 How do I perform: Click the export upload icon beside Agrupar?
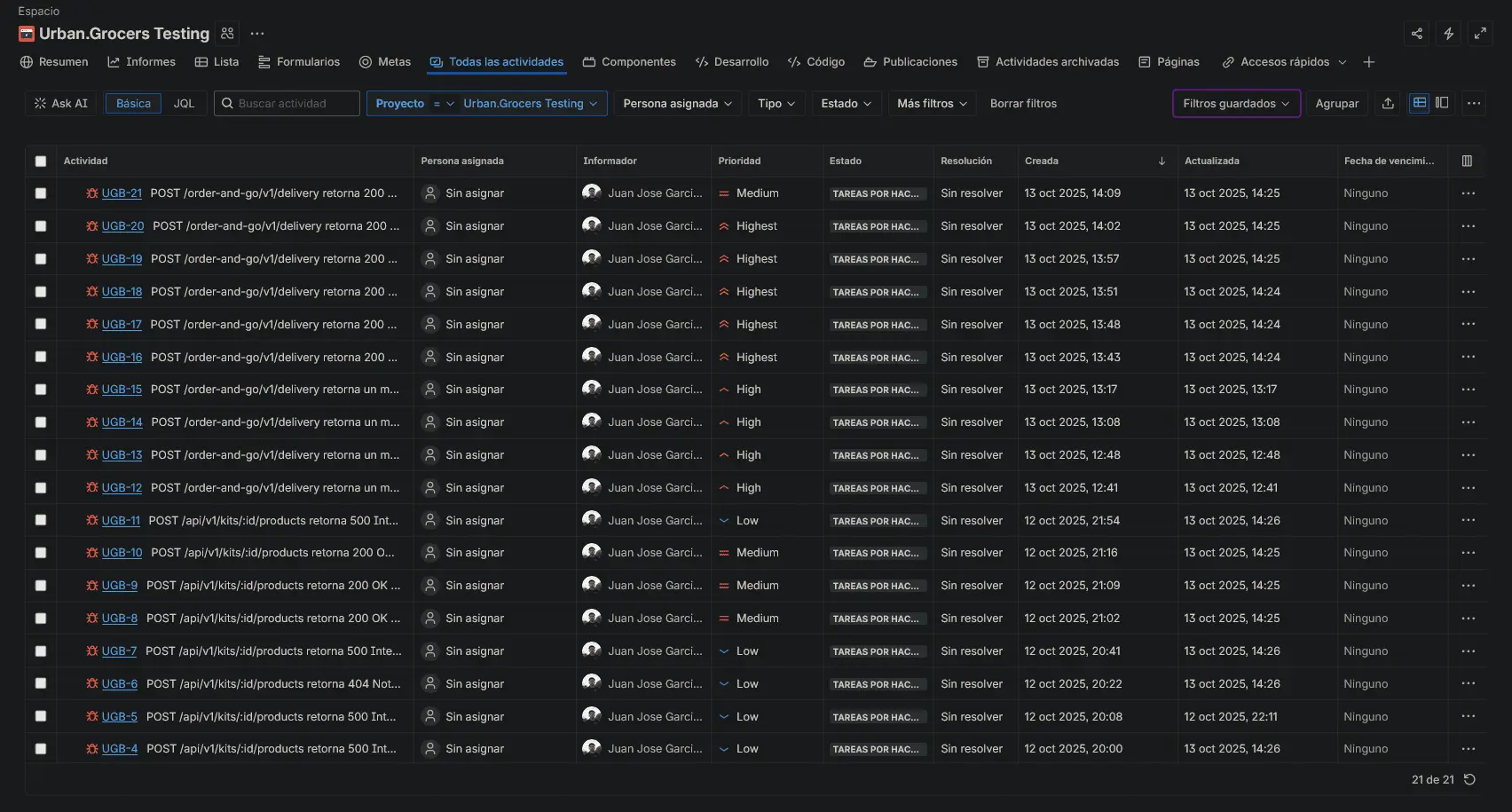1388,104
